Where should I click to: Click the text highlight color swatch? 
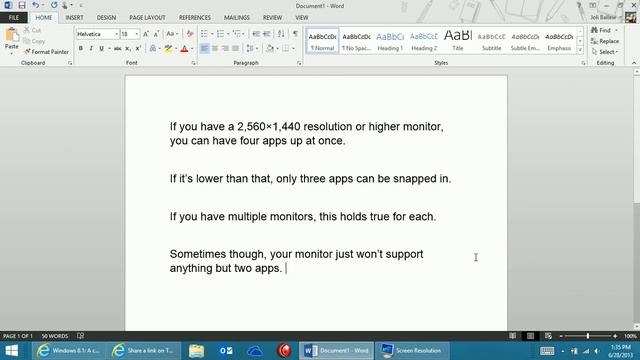pyautogui.click(x=168, y=49)
